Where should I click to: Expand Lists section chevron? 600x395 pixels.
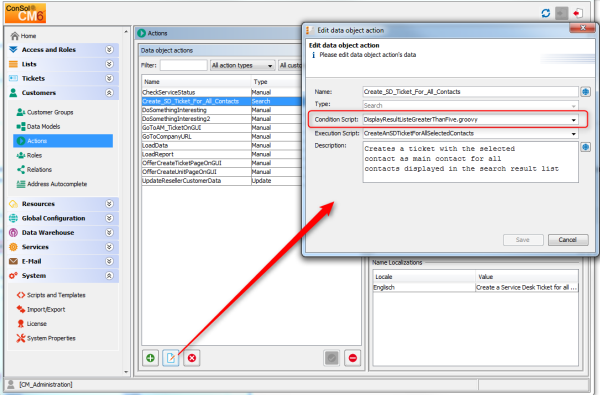point(109,64)
